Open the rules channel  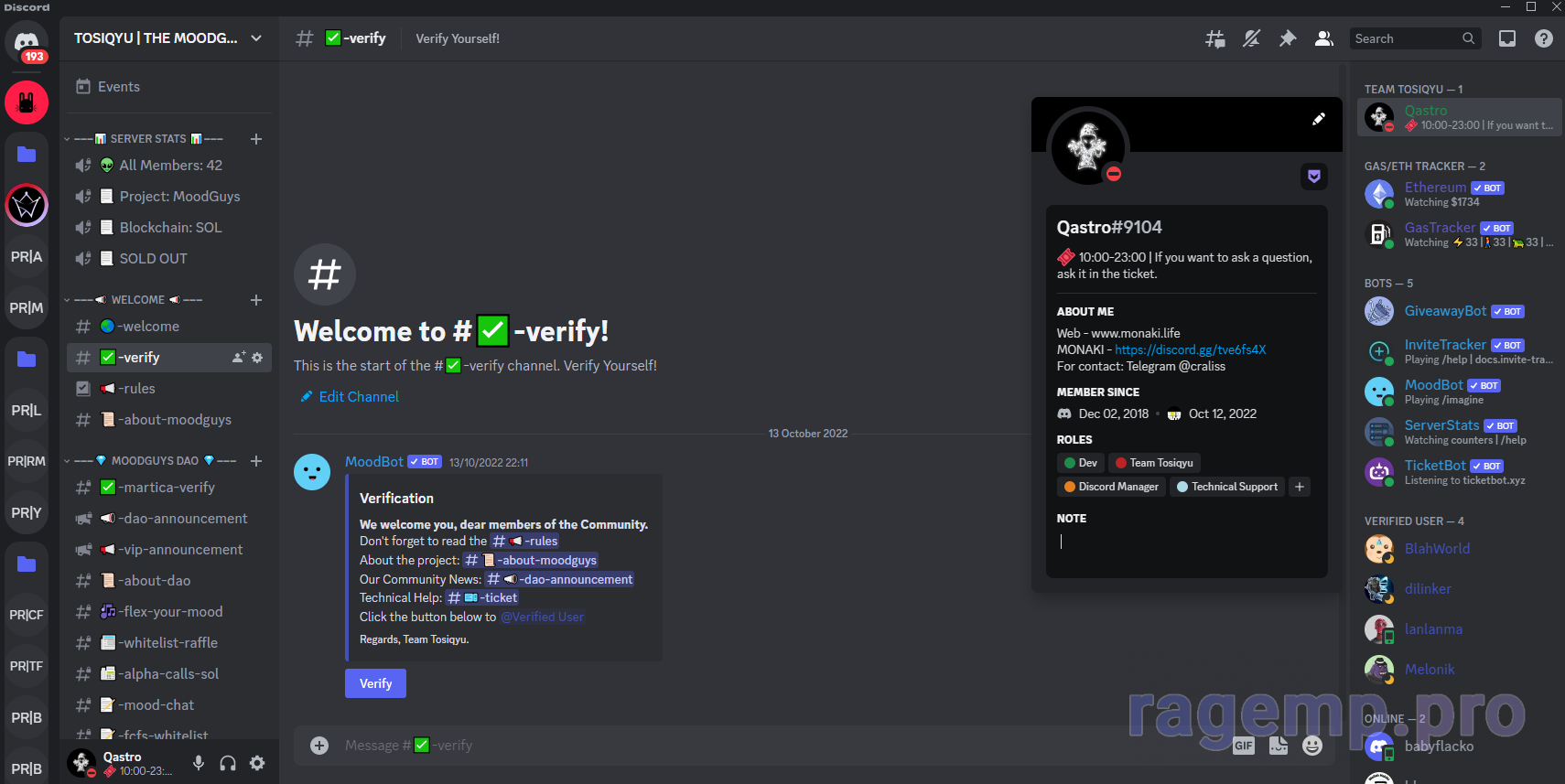click(169, 389)
